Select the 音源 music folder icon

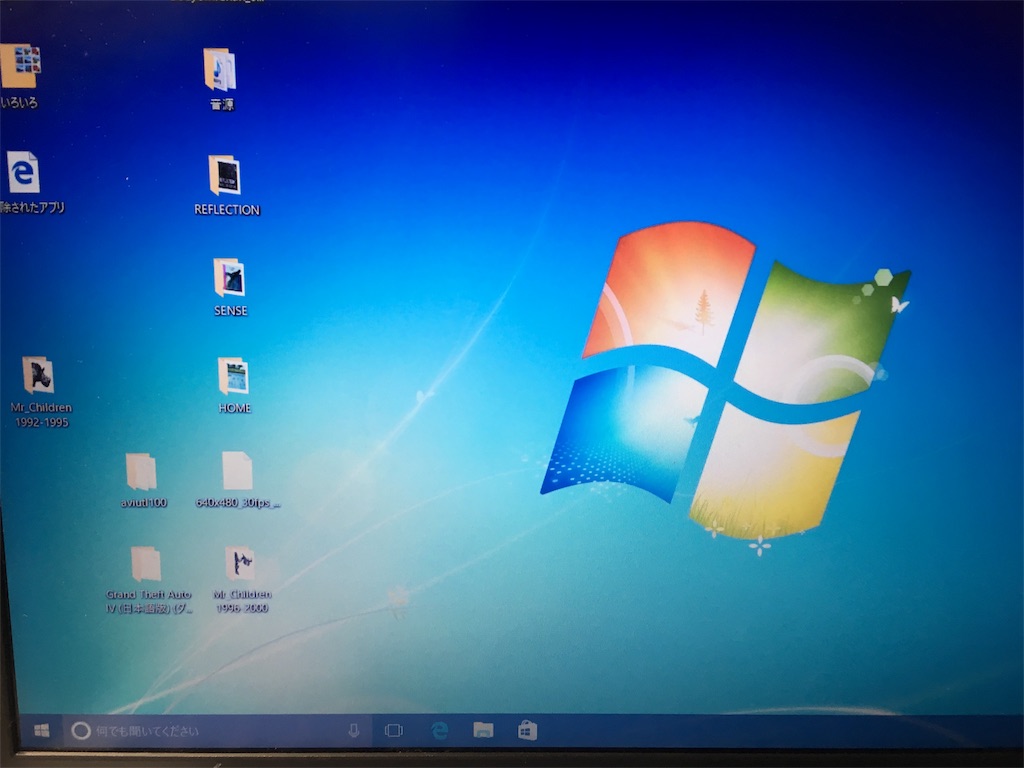pos(220,69)
